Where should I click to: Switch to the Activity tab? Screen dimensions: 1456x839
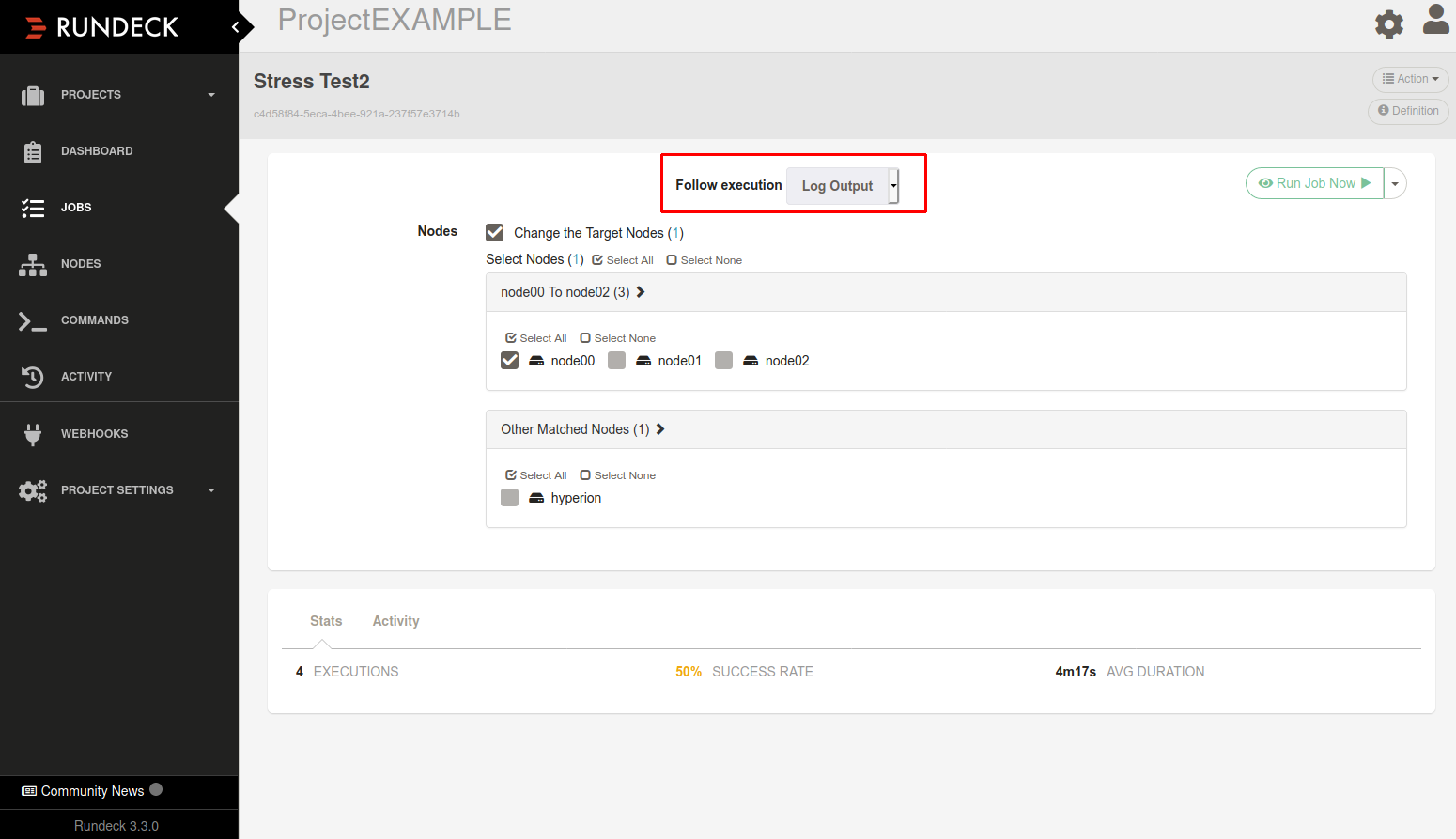pyautogui.click(x=395, y=621)
